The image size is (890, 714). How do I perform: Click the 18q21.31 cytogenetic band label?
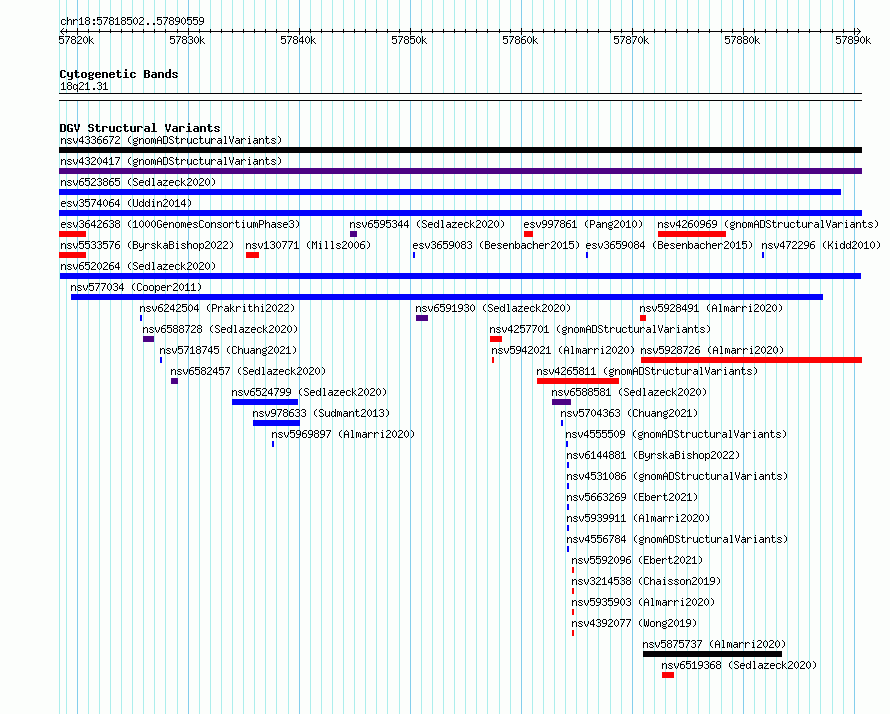84,86
